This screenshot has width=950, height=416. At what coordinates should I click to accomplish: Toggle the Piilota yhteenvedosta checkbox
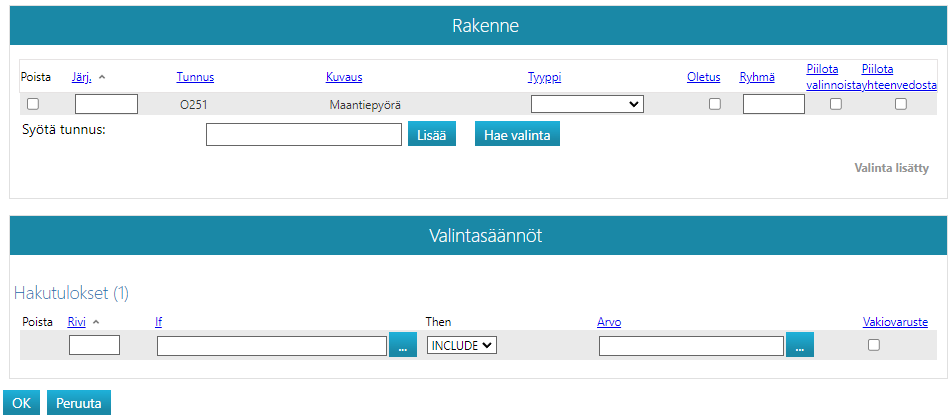(x=900, y=104)
